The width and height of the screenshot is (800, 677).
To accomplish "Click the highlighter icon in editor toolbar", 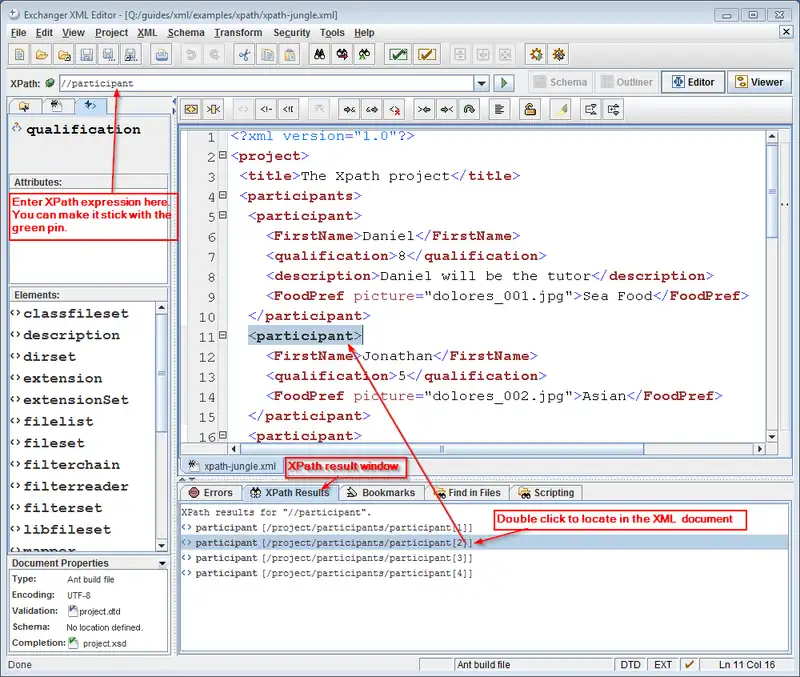I will [561, 108].
